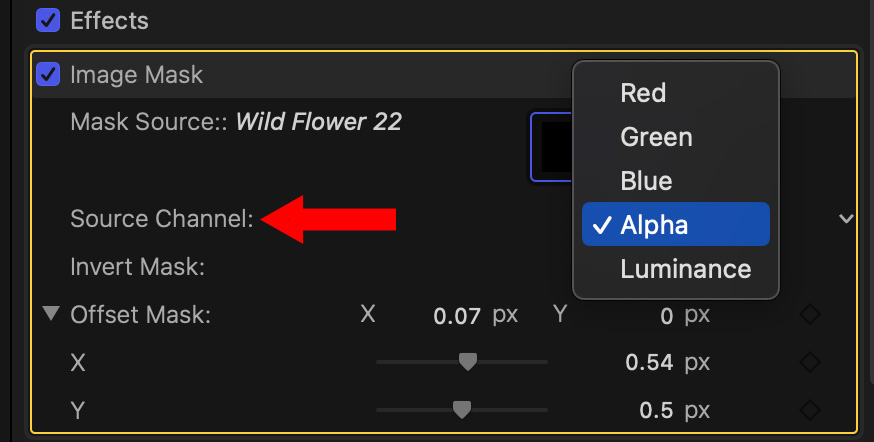
Task: Click keyframe diamond for Y row
Action: tap(810, 410)
